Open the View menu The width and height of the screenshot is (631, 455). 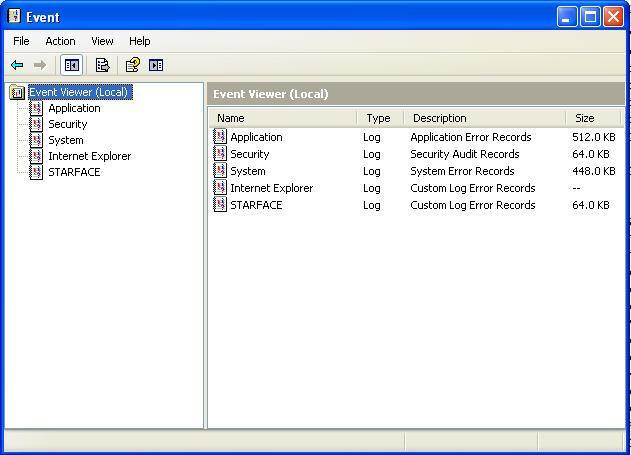[x=102, y=41]
